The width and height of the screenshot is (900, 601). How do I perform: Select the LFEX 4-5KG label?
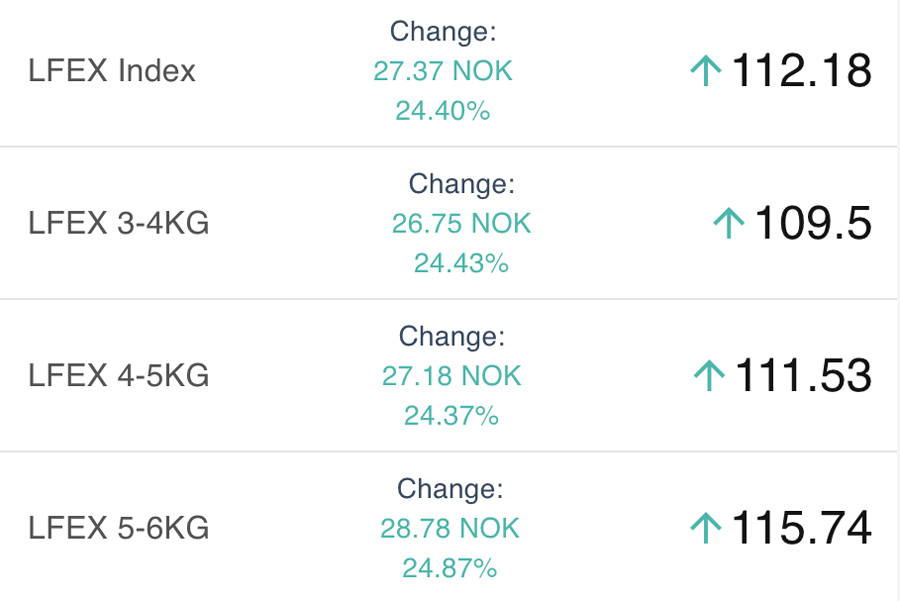click(119, 376)
